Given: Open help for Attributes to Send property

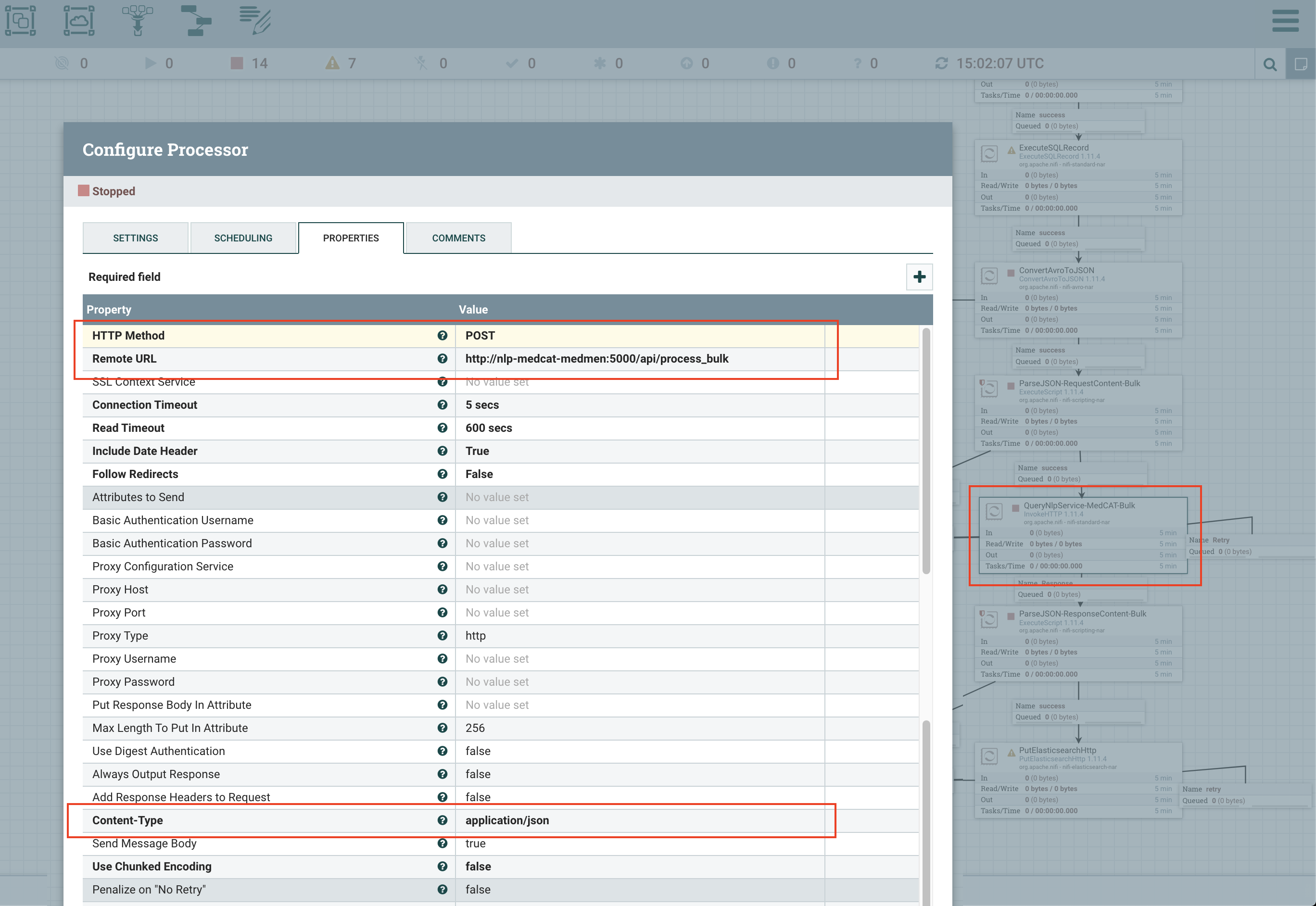Looking at the screenshot, I should tap(442, 497).
